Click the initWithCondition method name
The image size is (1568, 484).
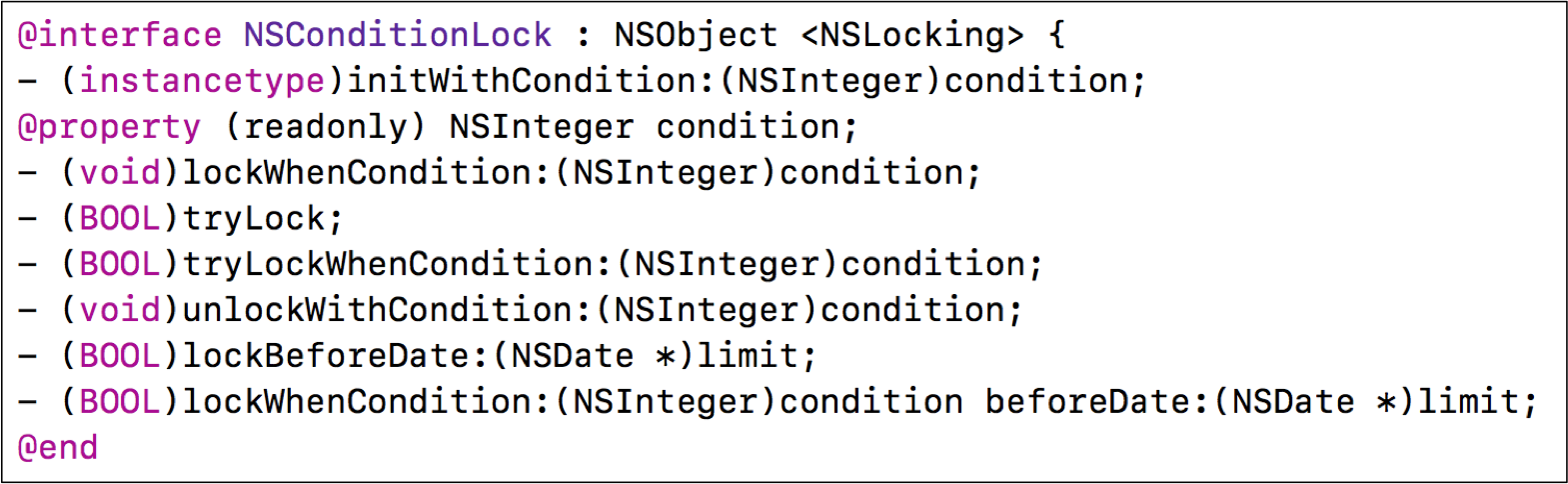pyautogui.click(x=521, y=81)
